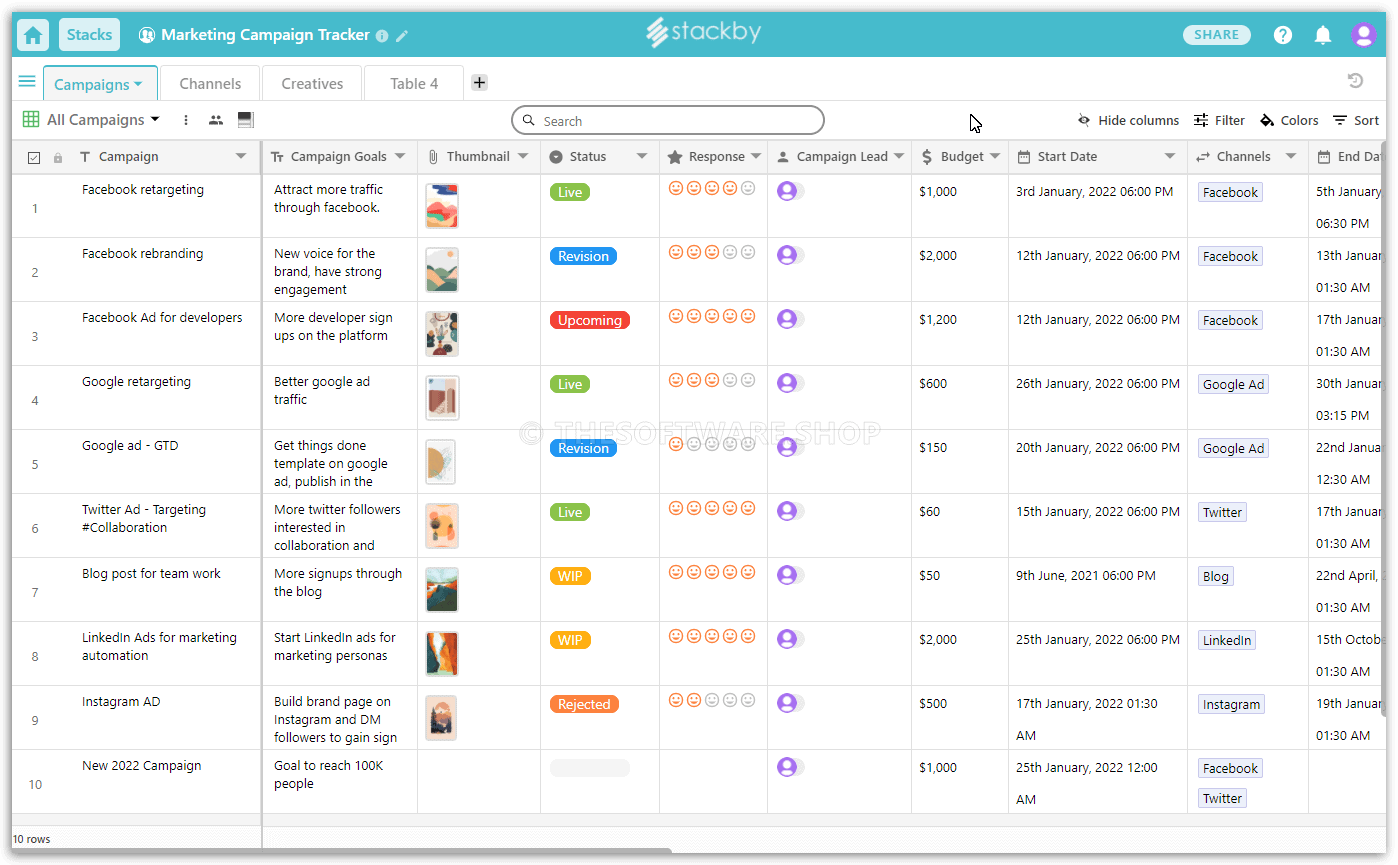Open the Sort options
Viewport: 1398px width, 865px height.
(1356, 120)
